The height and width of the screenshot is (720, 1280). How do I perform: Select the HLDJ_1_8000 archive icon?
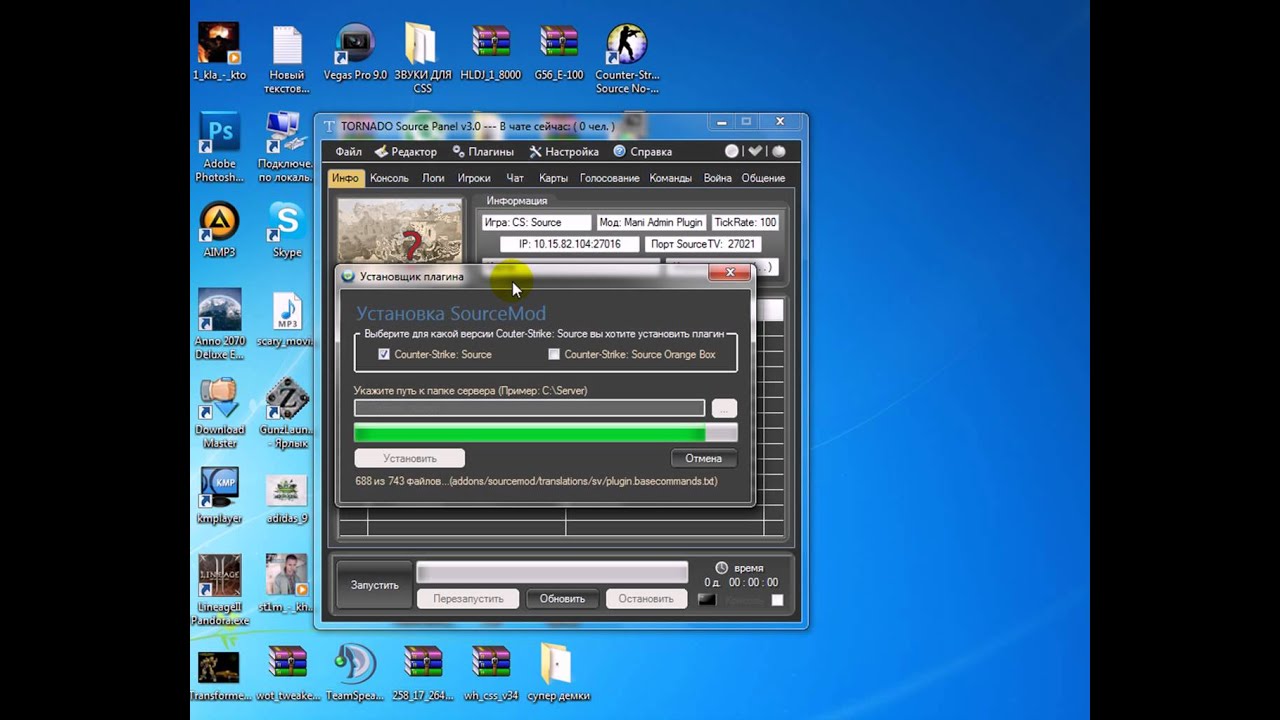(x=491, y=53)
